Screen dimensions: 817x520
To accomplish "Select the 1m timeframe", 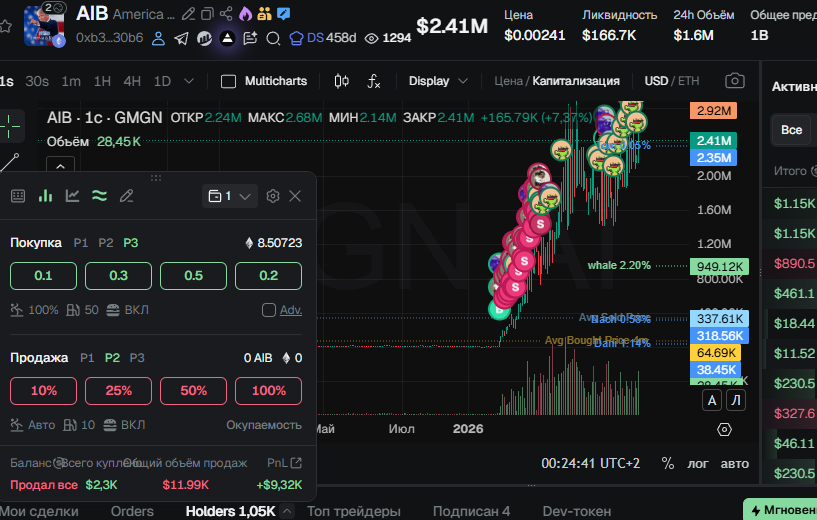I will pos(71,81).
